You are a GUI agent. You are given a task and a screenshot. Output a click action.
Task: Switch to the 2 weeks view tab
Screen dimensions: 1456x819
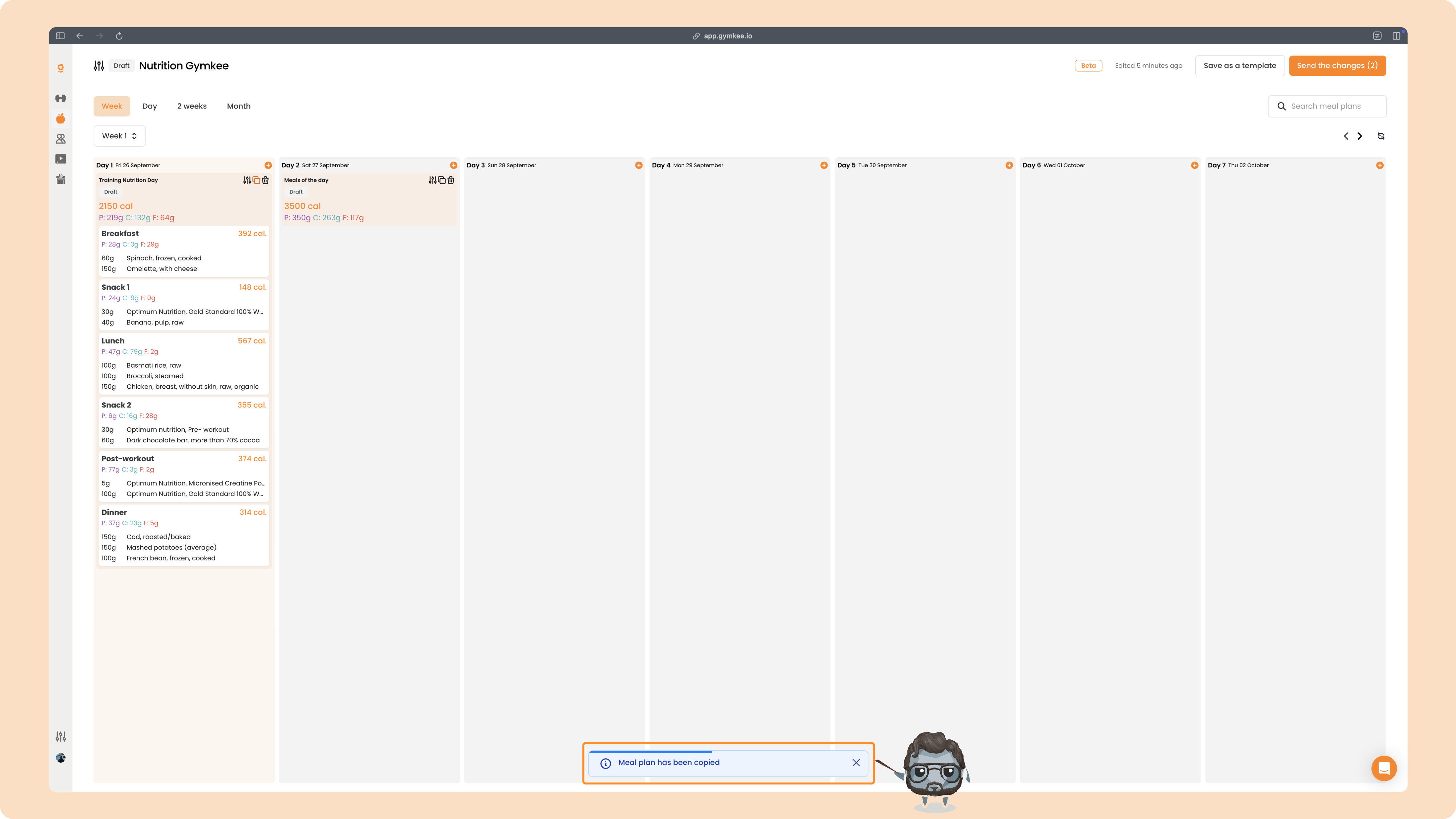192,106
